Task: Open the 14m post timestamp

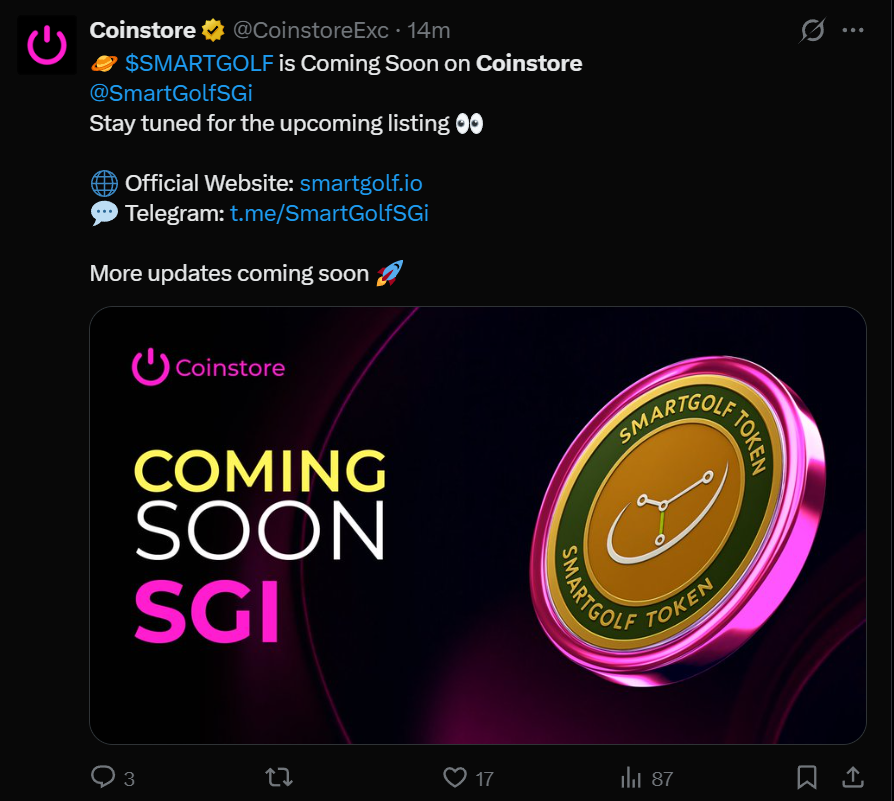Action: [x=429, y=30]
